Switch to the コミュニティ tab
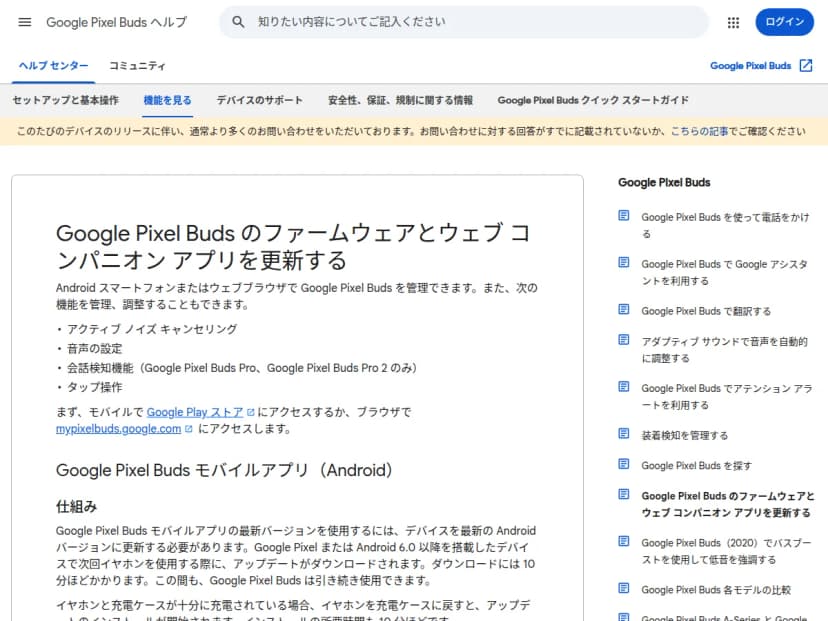This screenshot has width=828, height=621. pos(137,65)
